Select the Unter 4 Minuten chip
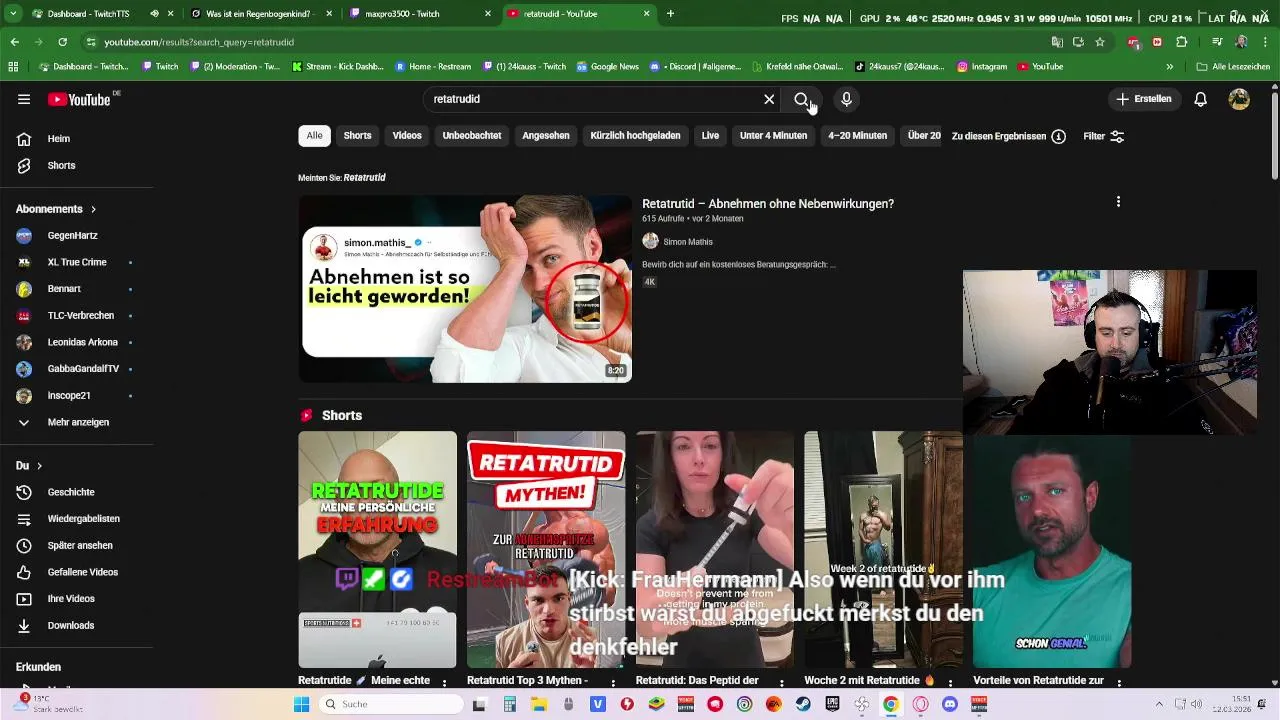Image resolution: width=1280 pixels, height=720 pixels. [773, 136]
